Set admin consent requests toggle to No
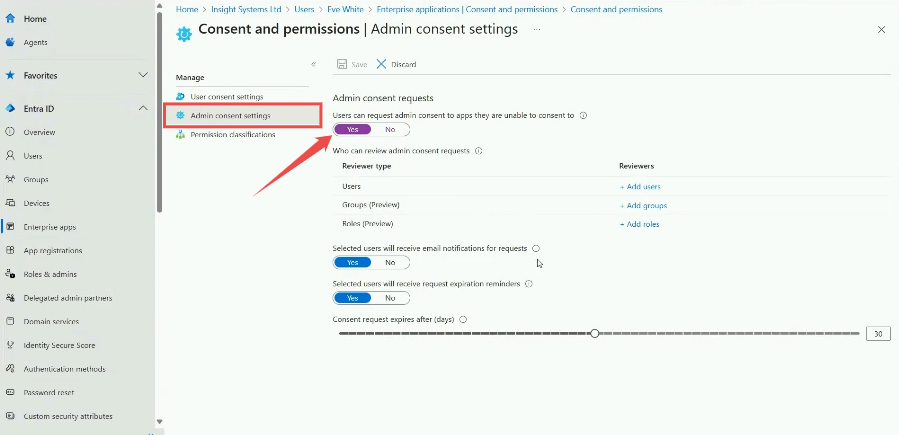Viewport: 899px width, 435px height. 390,129
